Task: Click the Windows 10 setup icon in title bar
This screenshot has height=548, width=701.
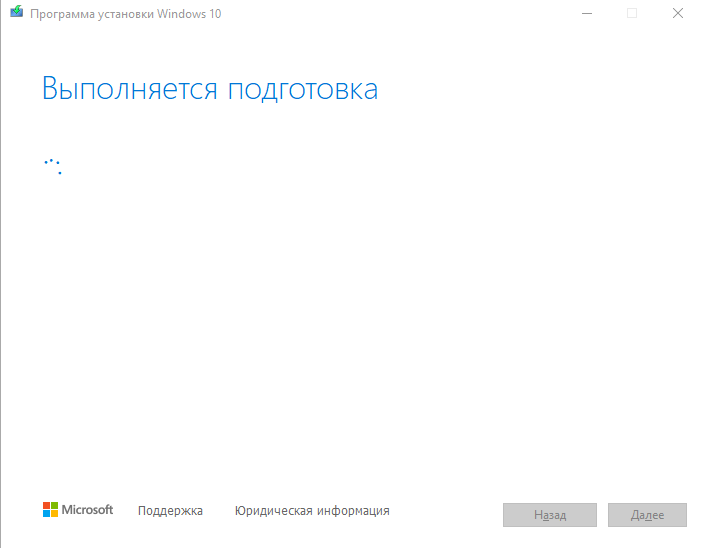Action: click(x=17, y=12)
